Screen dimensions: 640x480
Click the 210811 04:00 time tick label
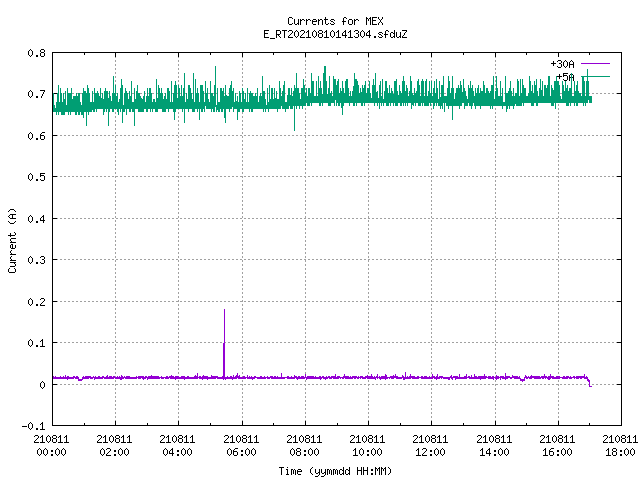[x=178, y=446]
